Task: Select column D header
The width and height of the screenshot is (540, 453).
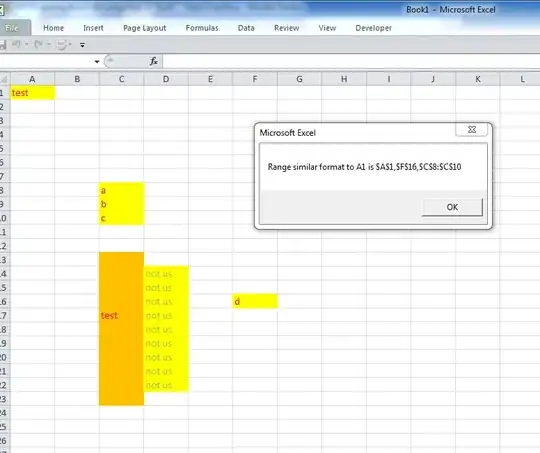Action: 166,79
